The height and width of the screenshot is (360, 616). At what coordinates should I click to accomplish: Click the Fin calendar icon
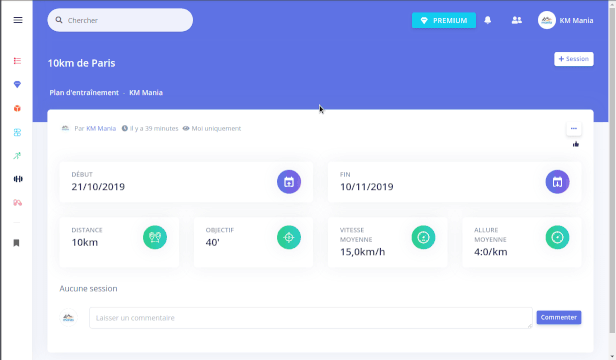[x=557, y=182]
